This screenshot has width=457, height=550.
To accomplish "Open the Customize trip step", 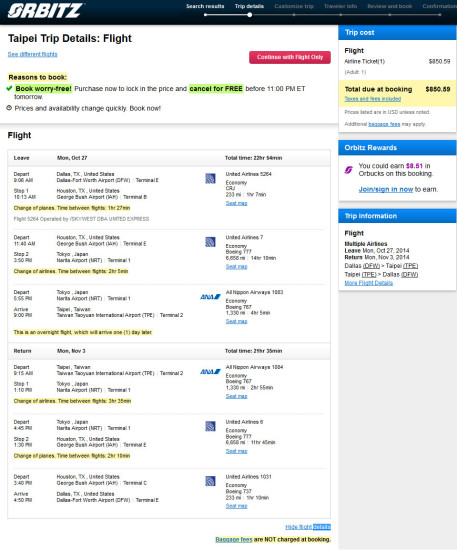I will click(294, 6).
